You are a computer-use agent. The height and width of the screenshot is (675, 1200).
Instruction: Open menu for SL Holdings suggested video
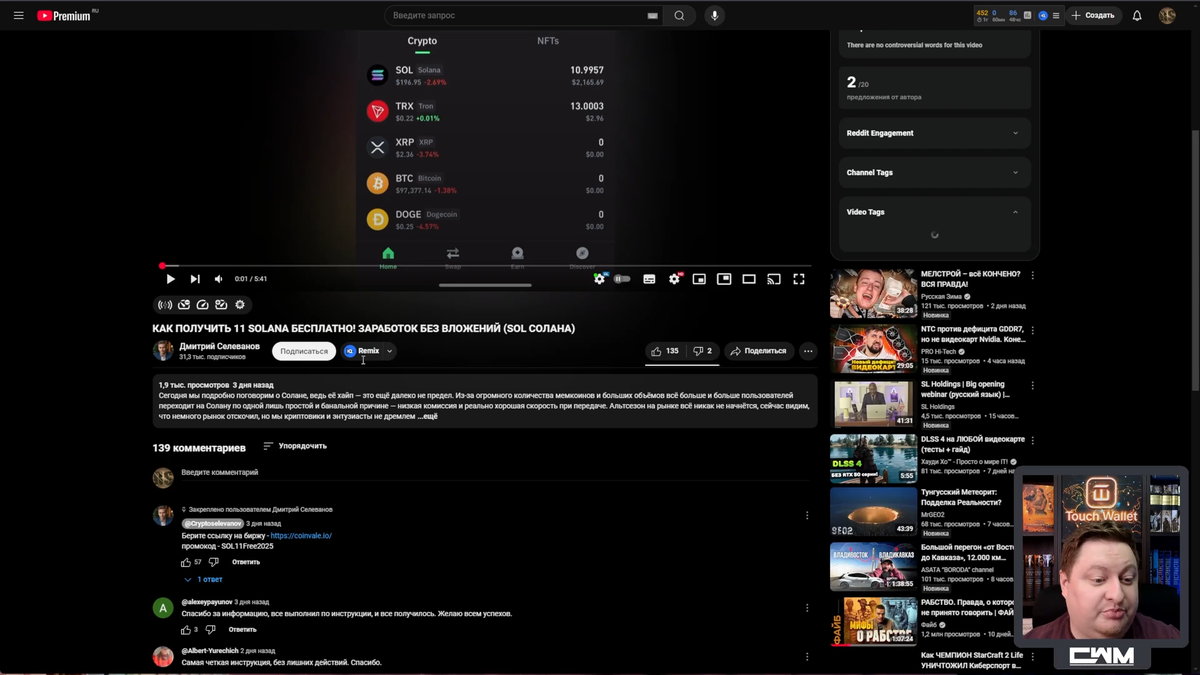(x=1033, y=385)
